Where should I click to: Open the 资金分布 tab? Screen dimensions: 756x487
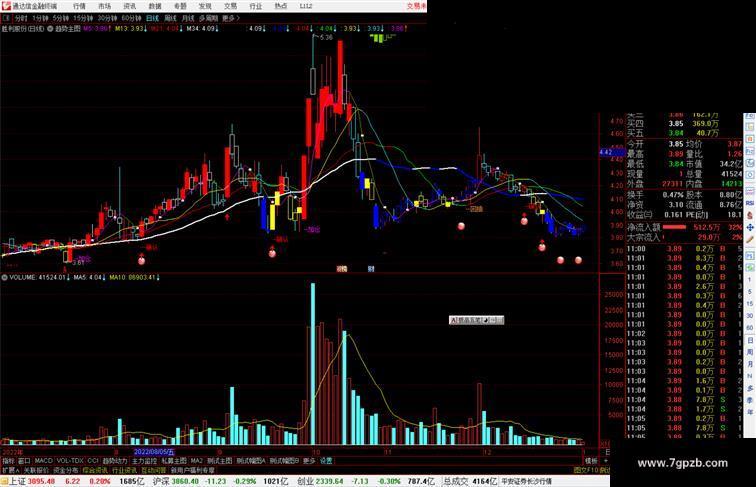point(66,470)
